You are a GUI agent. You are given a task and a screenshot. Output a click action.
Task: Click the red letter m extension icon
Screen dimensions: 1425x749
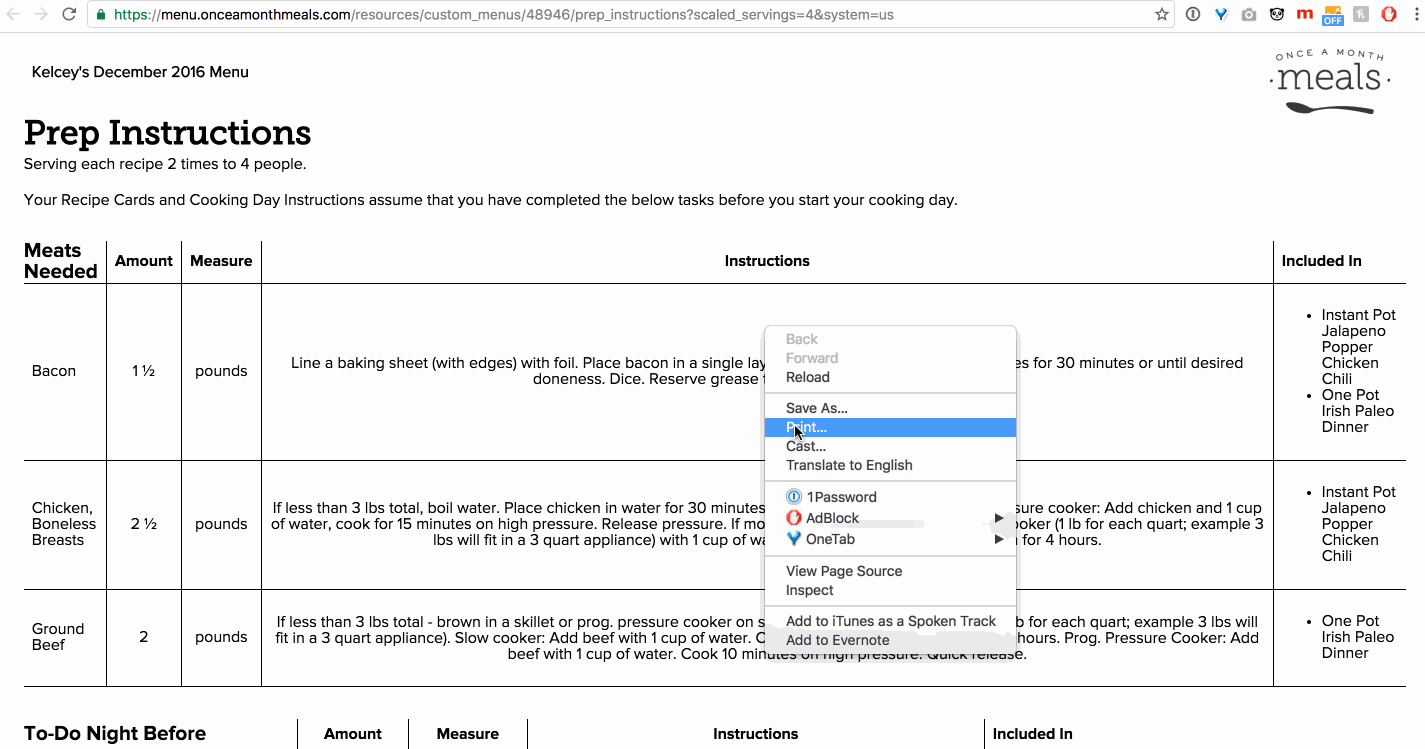point(1304,14)
